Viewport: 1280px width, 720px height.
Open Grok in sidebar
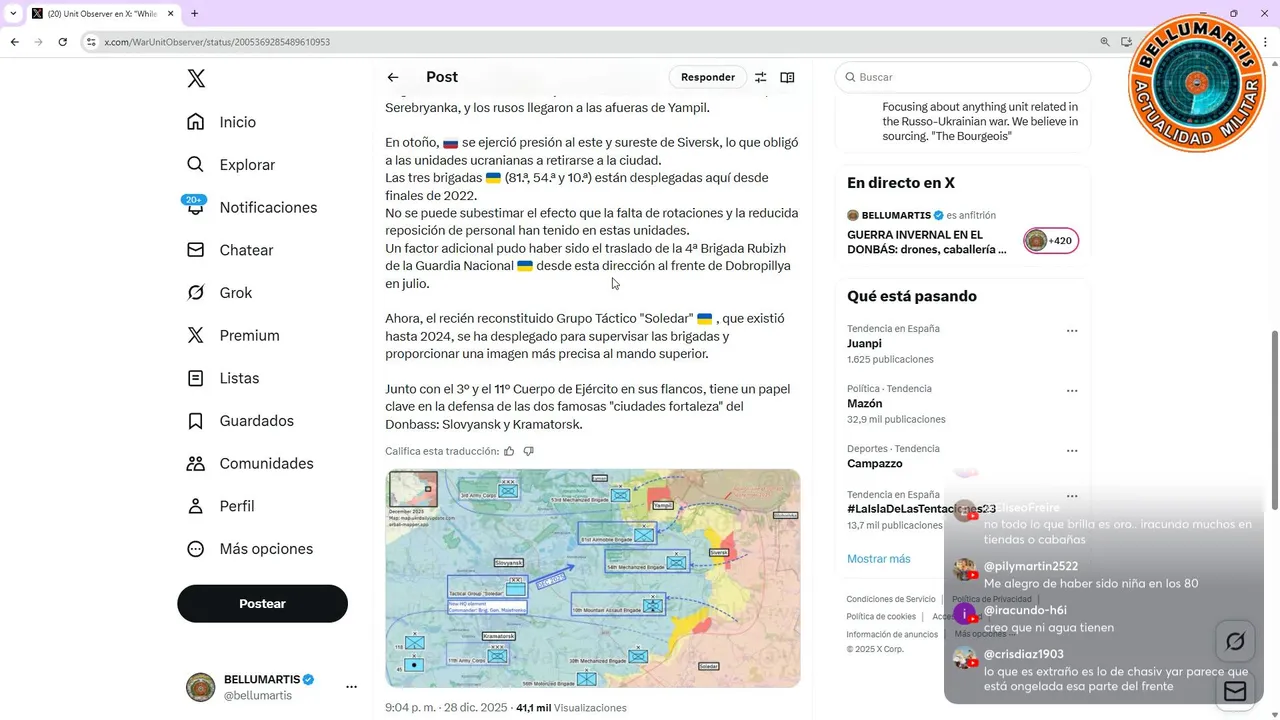(220, 293)
